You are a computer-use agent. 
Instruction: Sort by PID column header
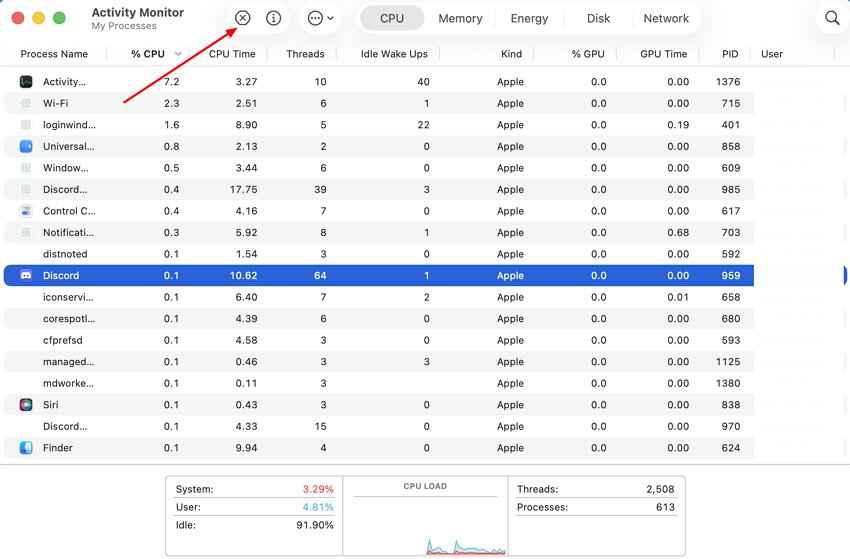pos(730,54)
